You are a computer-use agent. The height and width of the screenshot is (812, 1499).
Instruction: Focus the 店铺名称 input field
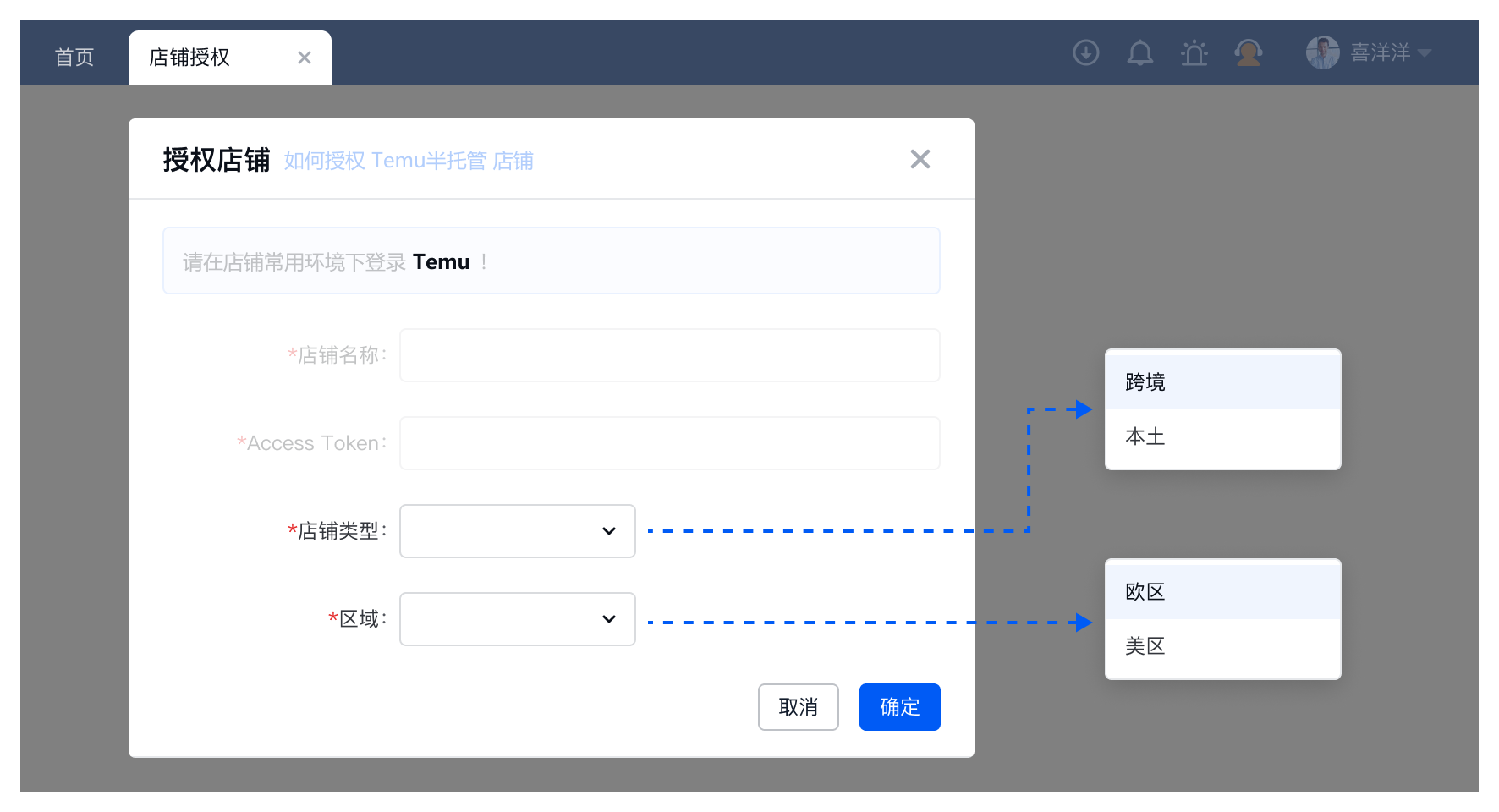point(670,355)
